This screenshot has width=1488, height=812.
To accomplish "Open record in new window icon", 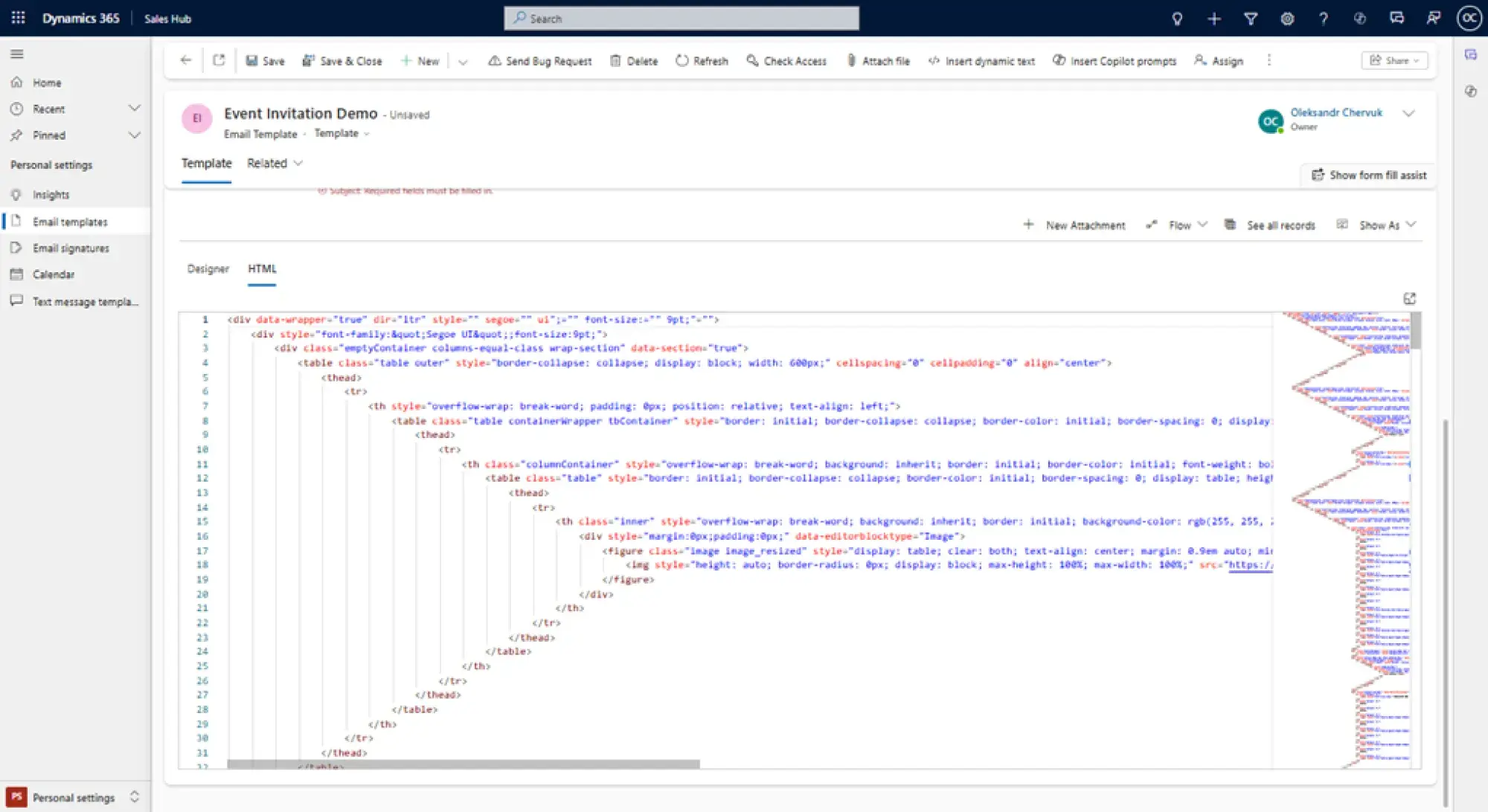I will tap(219, 60).
